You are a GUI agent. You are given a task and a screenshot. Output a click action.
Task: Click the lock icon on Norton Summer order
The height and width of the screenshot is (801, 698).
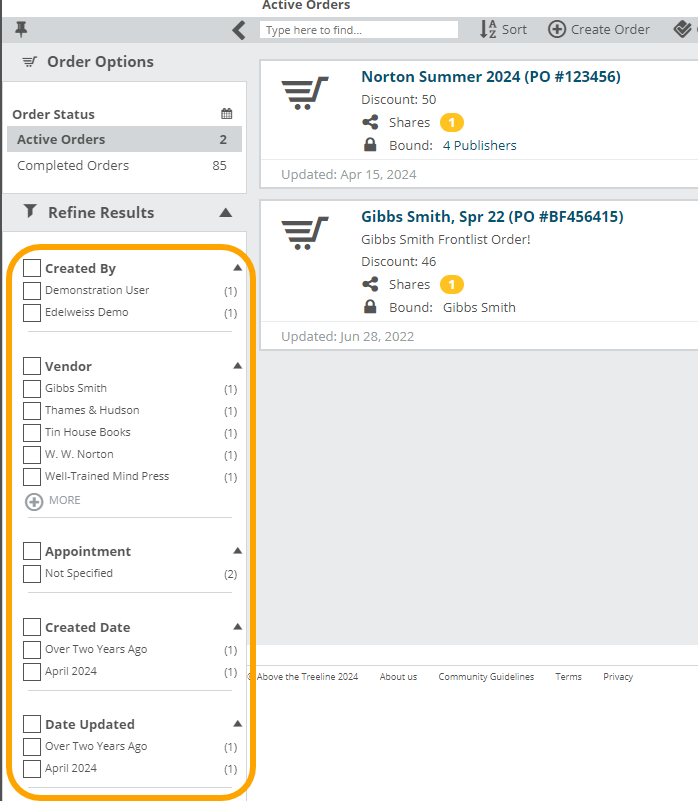[371, 145]
